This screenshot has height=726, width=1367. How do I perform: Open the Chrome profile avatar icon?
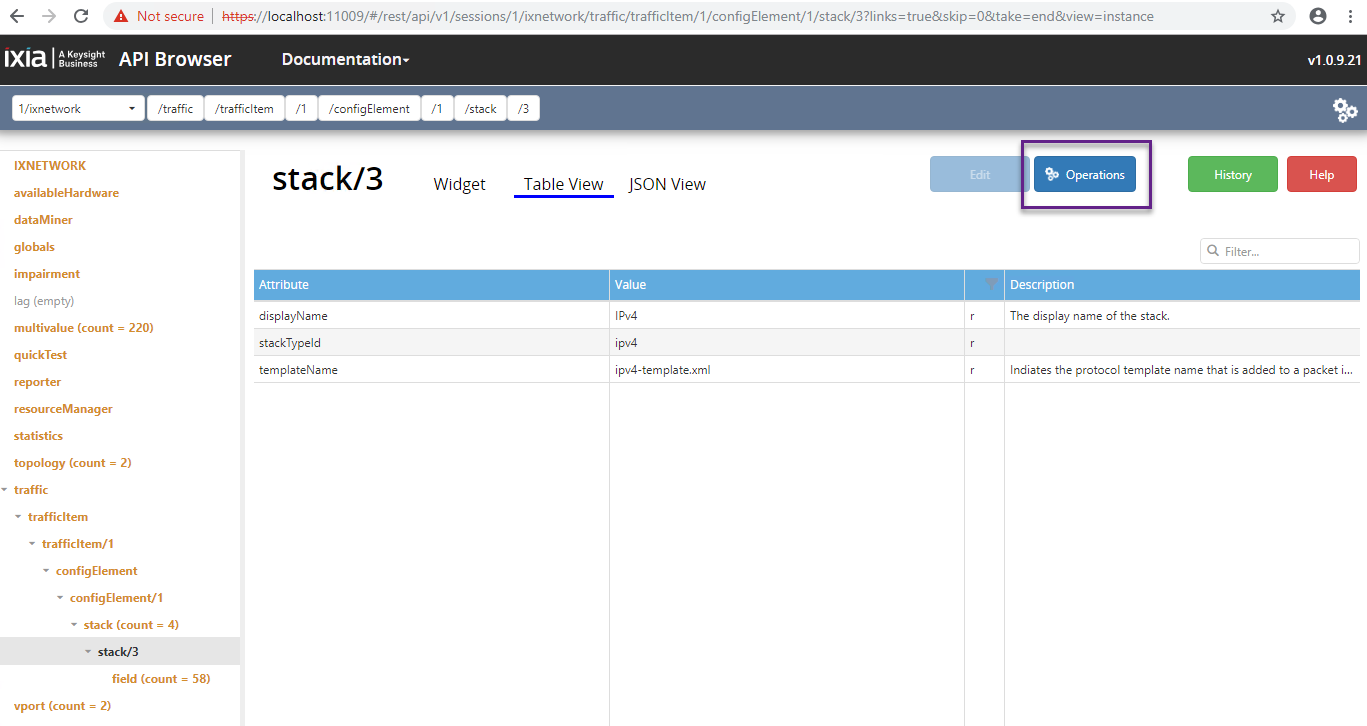click(x=1318, y=16)
